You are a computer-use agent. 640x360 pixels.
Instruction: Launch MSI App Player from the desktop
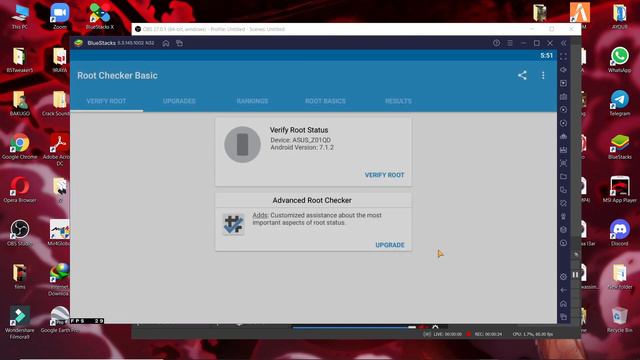click(x=620, y=189)
